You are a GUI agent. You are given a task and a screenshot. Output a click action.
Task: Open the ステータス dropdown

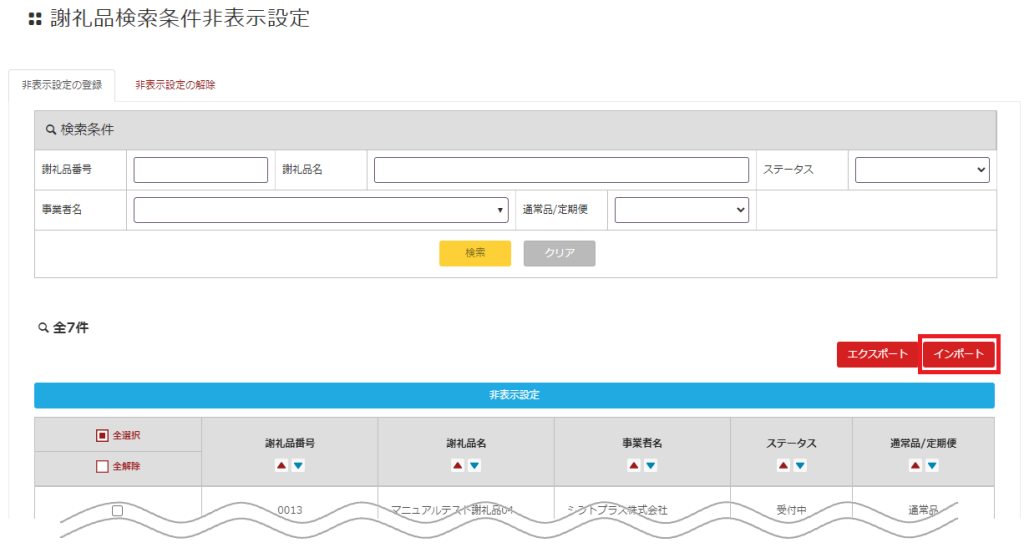point(921,170)
